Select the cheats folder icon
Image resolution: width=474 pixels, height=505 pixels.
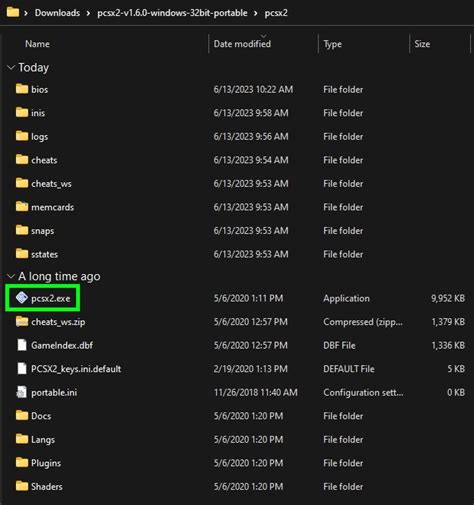22,160
